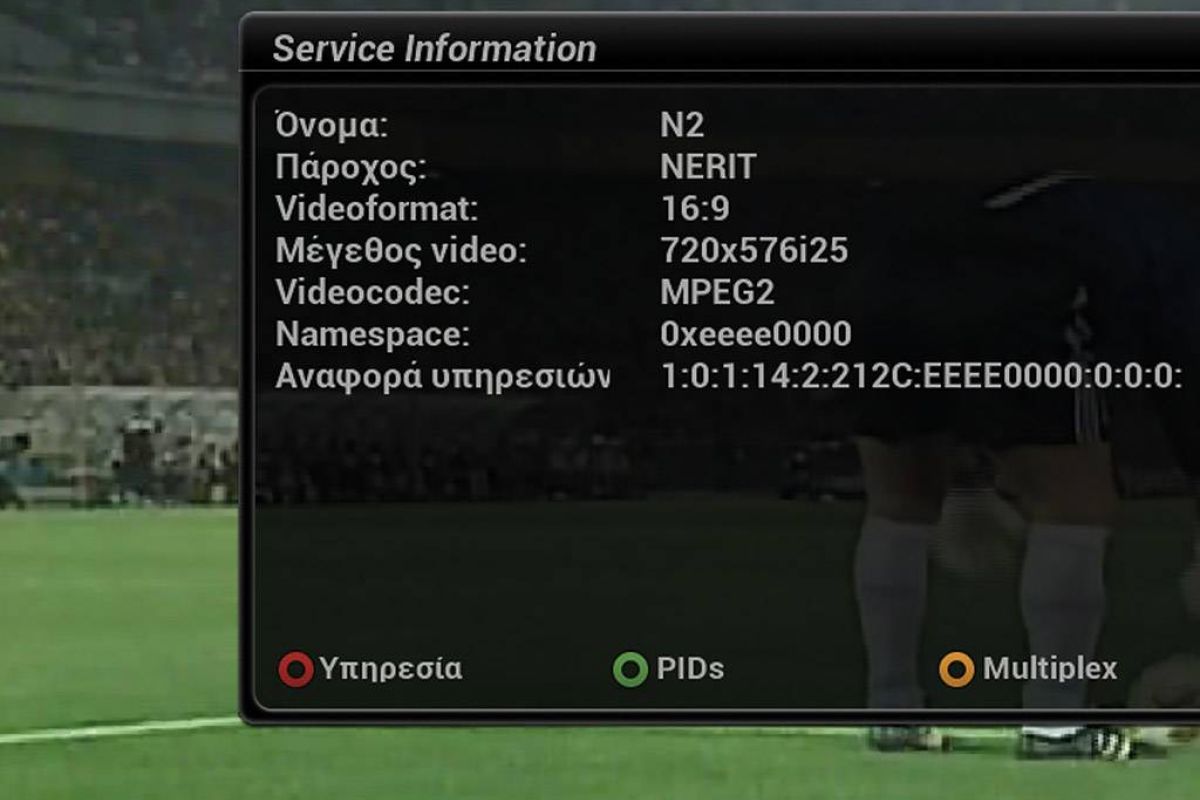Image resolution: width=1200 pixels, height=800 pixels.
Task: Click the green circle PIDs icon
Action: [630, 669]
